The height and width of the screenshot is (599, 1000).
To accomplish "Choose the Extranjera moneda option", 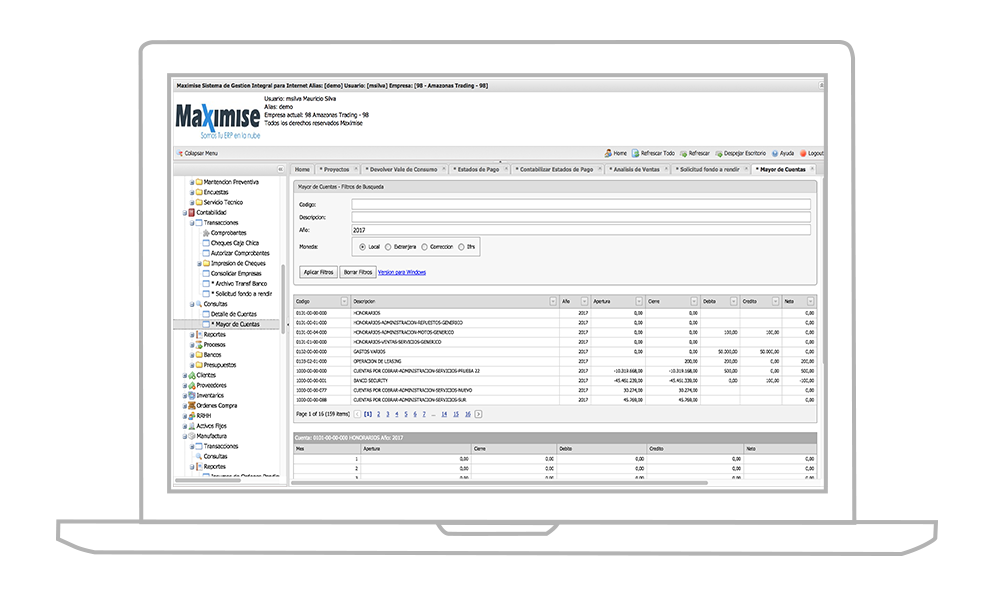I will (x=388, y=245).
